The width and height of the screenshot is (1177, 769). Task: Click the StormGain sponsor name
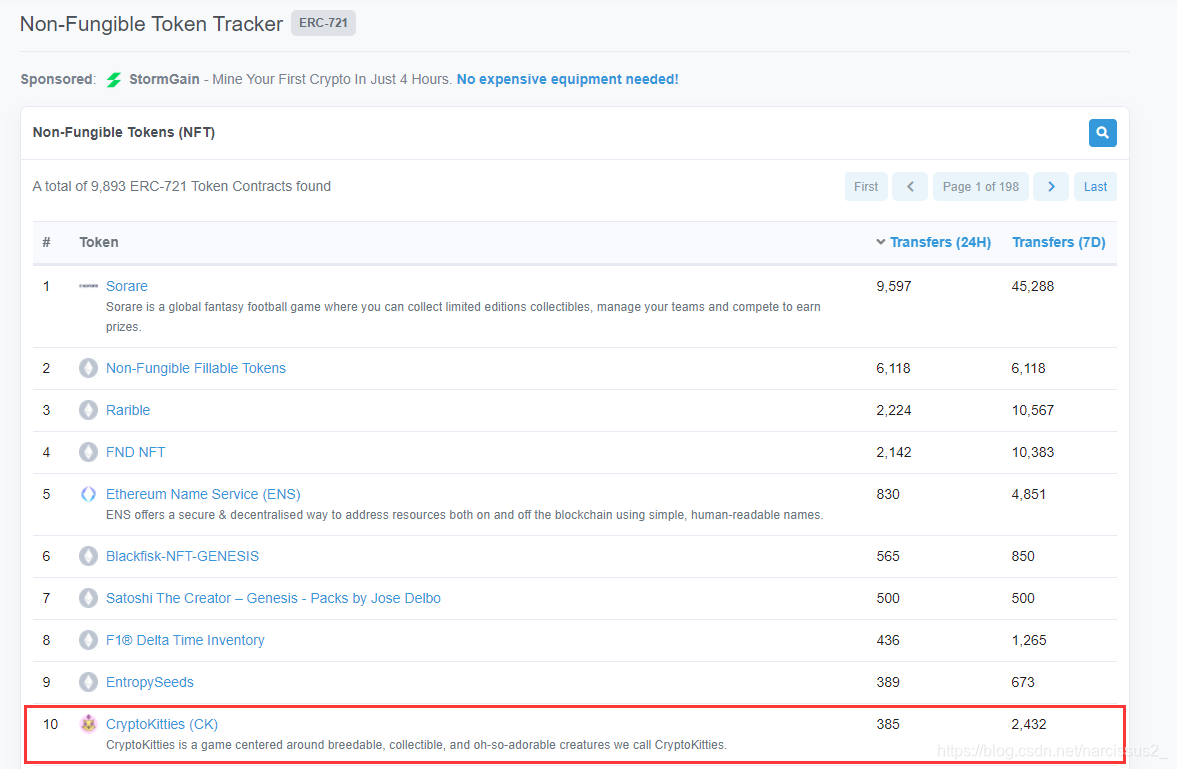[x=164, y=79]
